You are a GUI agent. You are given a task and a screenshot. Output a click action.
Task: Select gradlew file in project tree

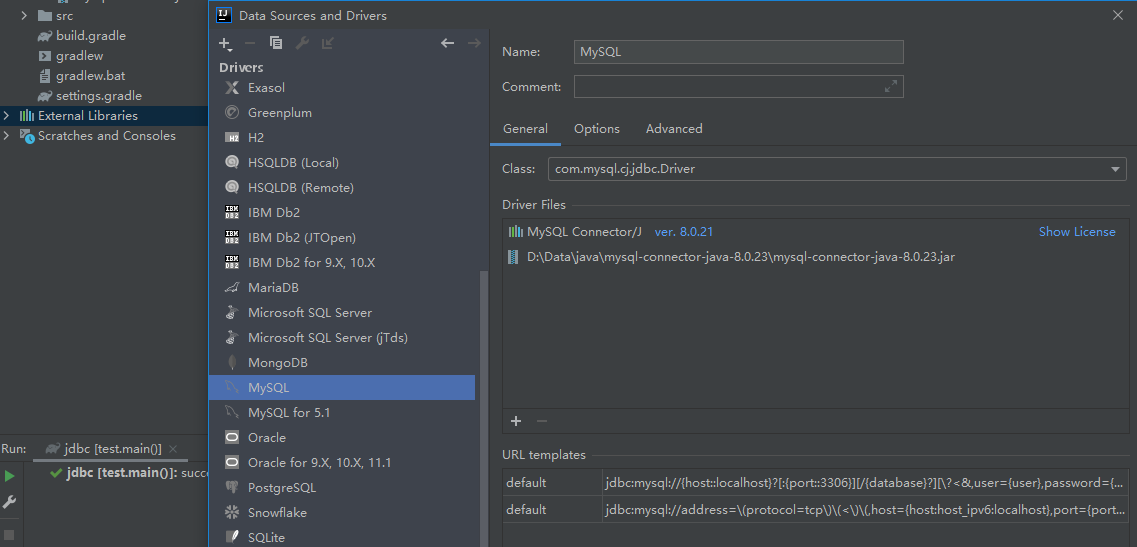tap(80, 56)
